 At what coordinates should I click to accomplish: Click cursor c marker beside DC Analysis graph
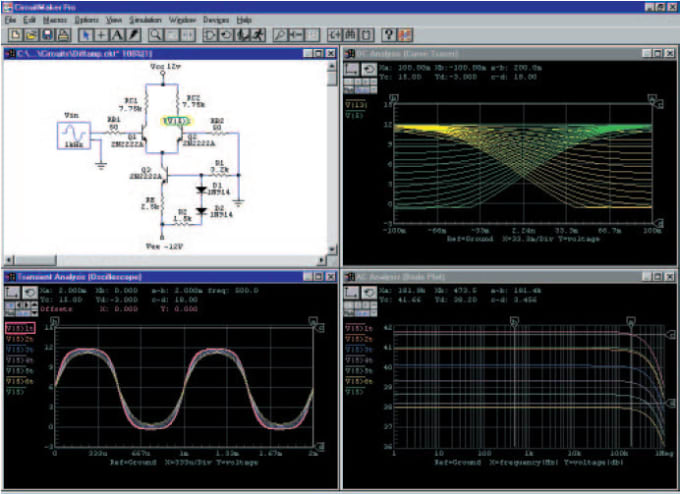(x=660, y=105)
